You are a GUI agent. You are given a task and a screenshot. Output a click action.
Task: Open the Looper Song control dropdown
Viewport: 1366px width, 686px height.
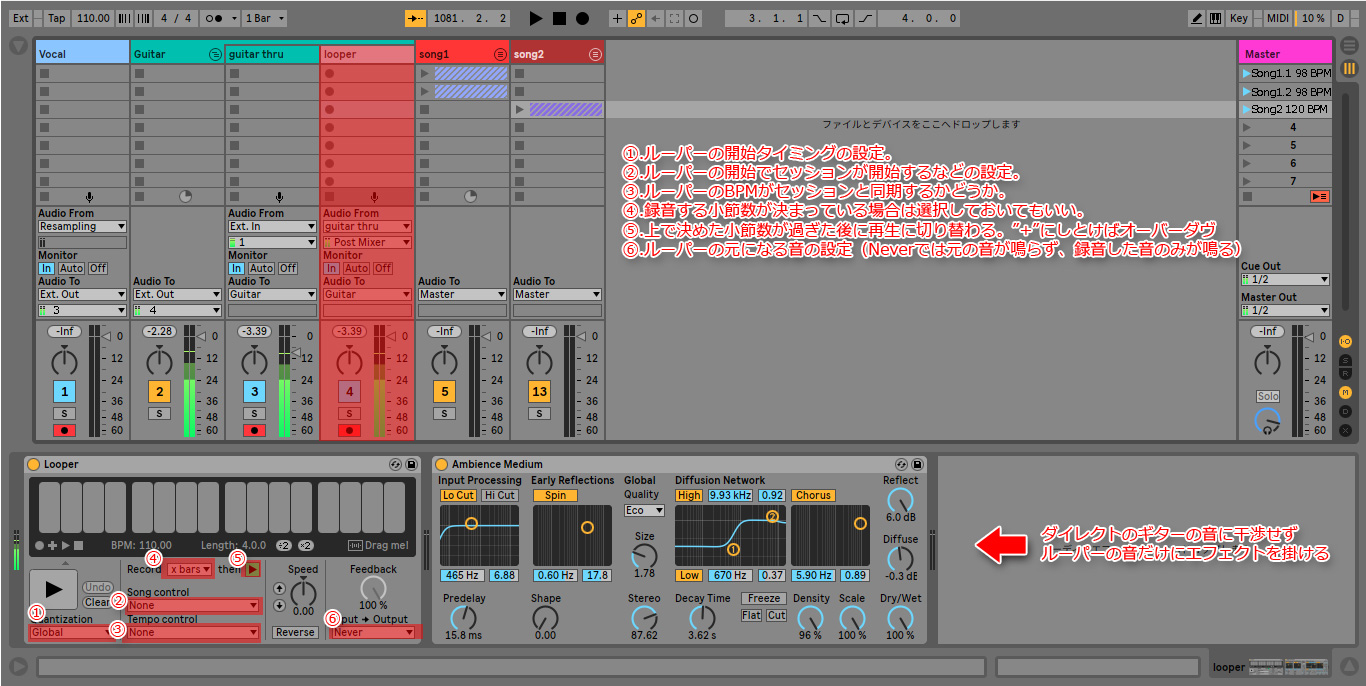(x=193, y=605)
